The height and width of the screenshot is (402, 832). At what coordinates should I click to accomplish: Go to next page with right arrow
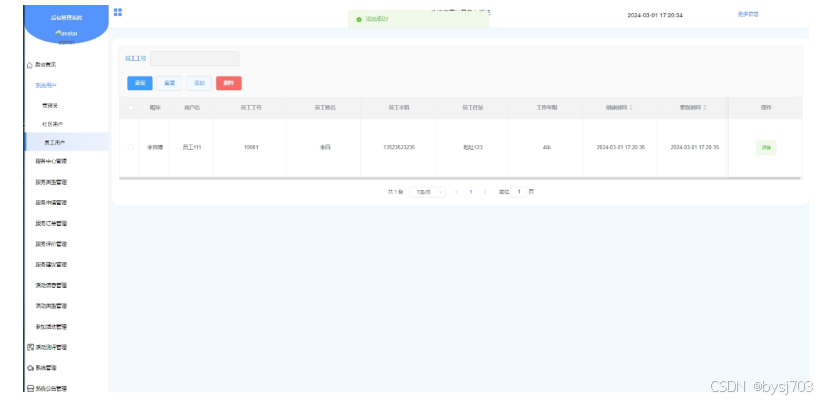click(484, 192)
